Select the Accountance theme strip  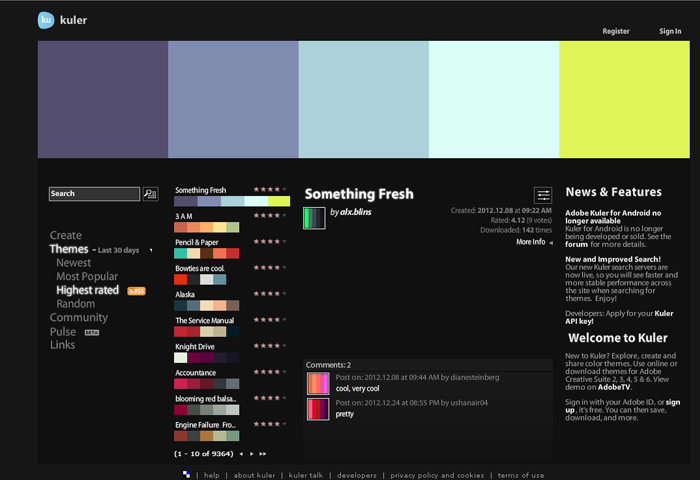(207, 384)
